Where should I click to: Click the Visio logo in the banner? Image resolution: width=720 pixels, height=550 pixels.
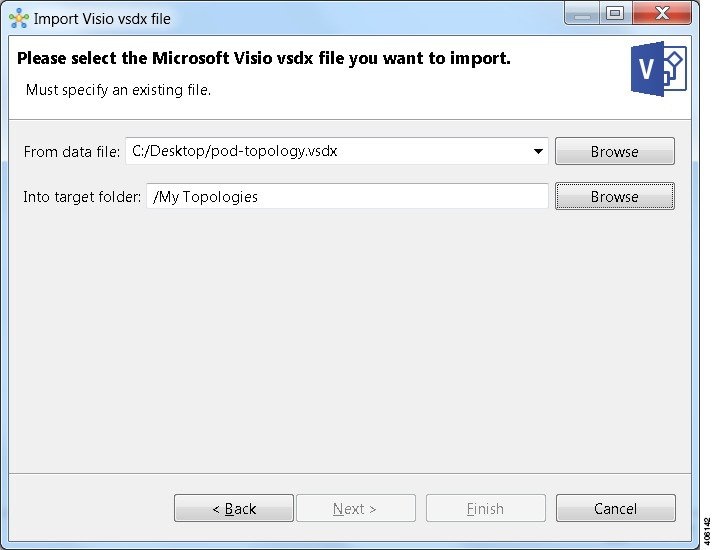pyautogui.click(x=660, y=70)
